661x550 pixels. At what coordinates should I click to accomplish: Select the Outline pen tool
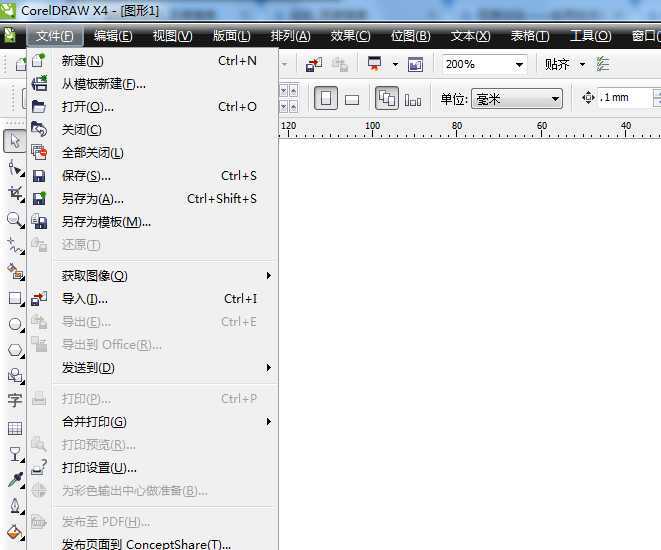point(15,506)
